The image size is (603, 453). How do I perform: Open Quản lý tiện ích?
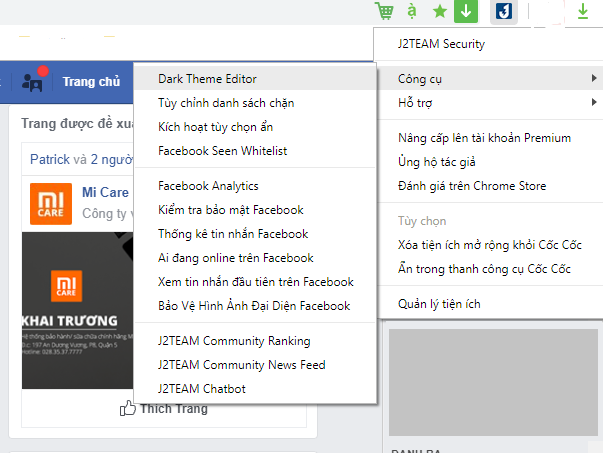pos(490,304)
